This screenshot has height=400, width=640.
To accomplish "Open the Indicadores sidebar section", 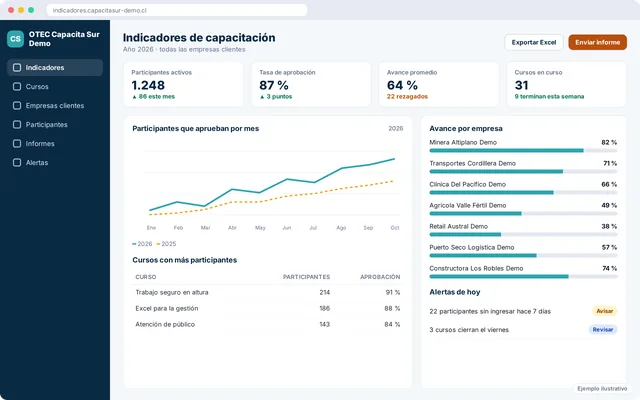I will coord(55,67).
